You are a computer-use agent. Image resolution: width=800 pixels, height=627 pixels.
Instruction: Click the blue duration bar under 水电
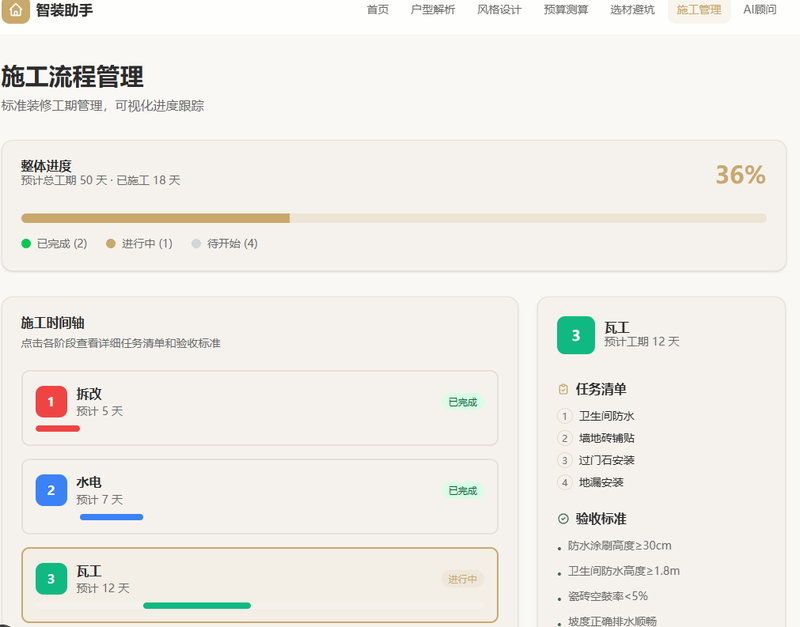[x=111, y=517]
